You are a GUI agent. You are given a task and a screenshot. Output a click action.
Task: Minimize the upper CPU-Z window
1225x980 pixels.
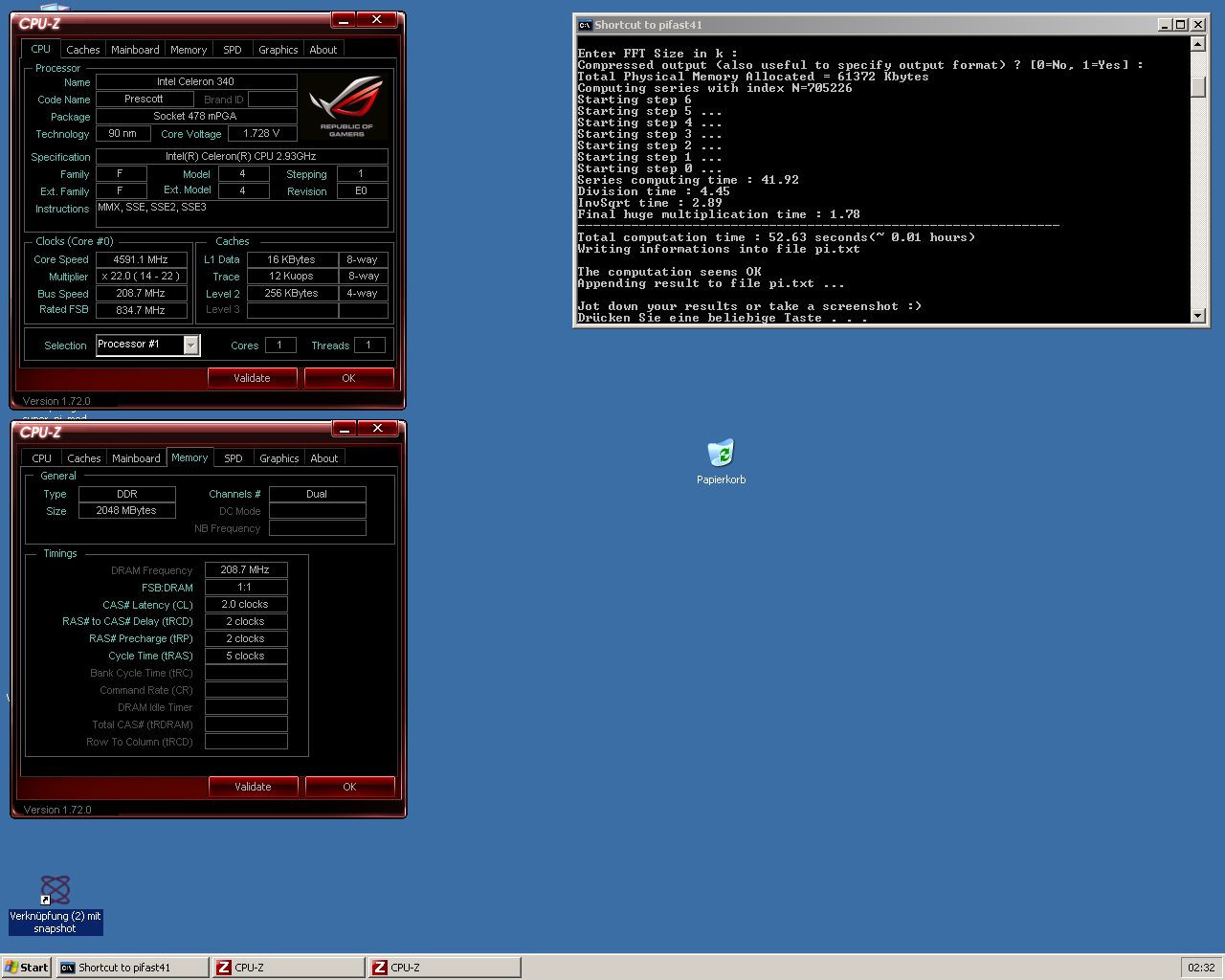[343, 19]
